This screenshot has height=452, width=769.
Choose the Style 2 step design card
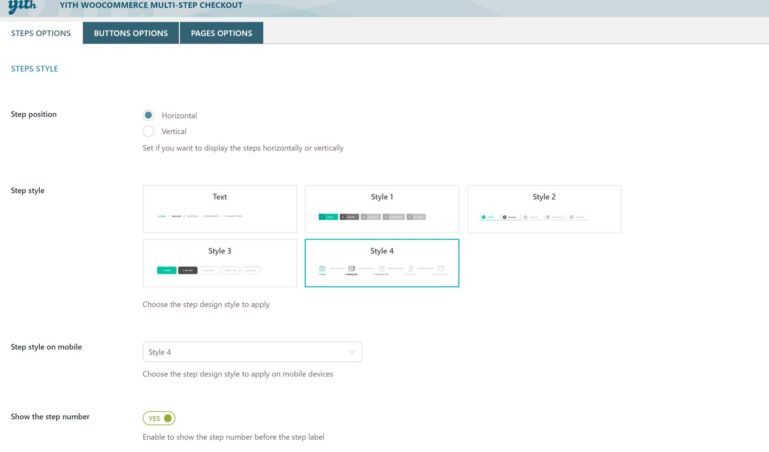544,208
